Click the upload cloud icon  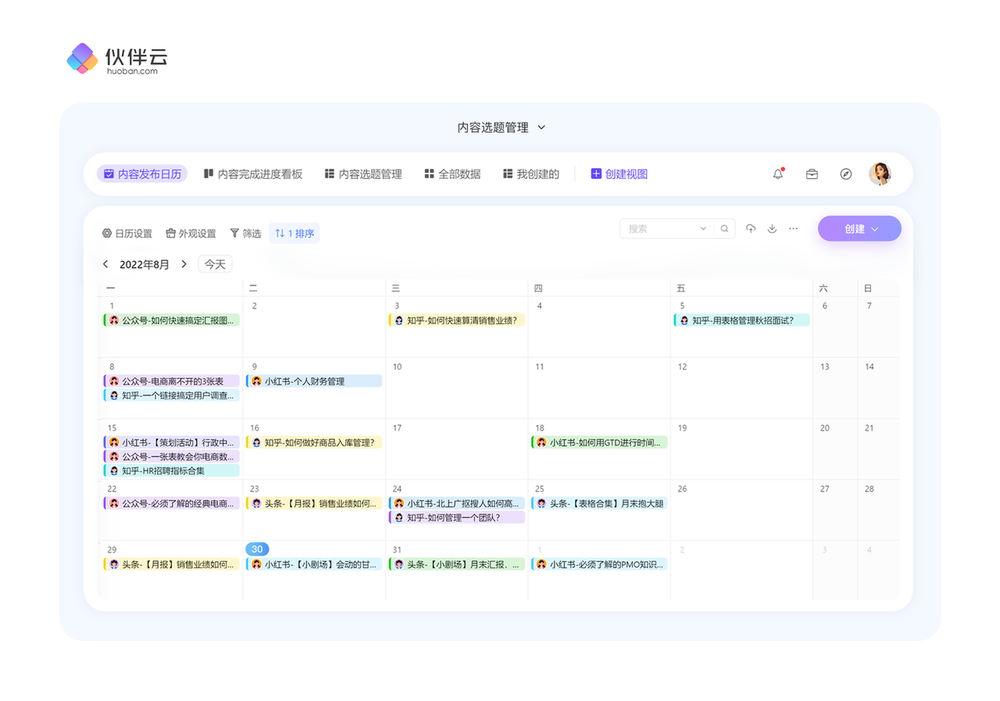pyautogui.click(x=751, y=229)
